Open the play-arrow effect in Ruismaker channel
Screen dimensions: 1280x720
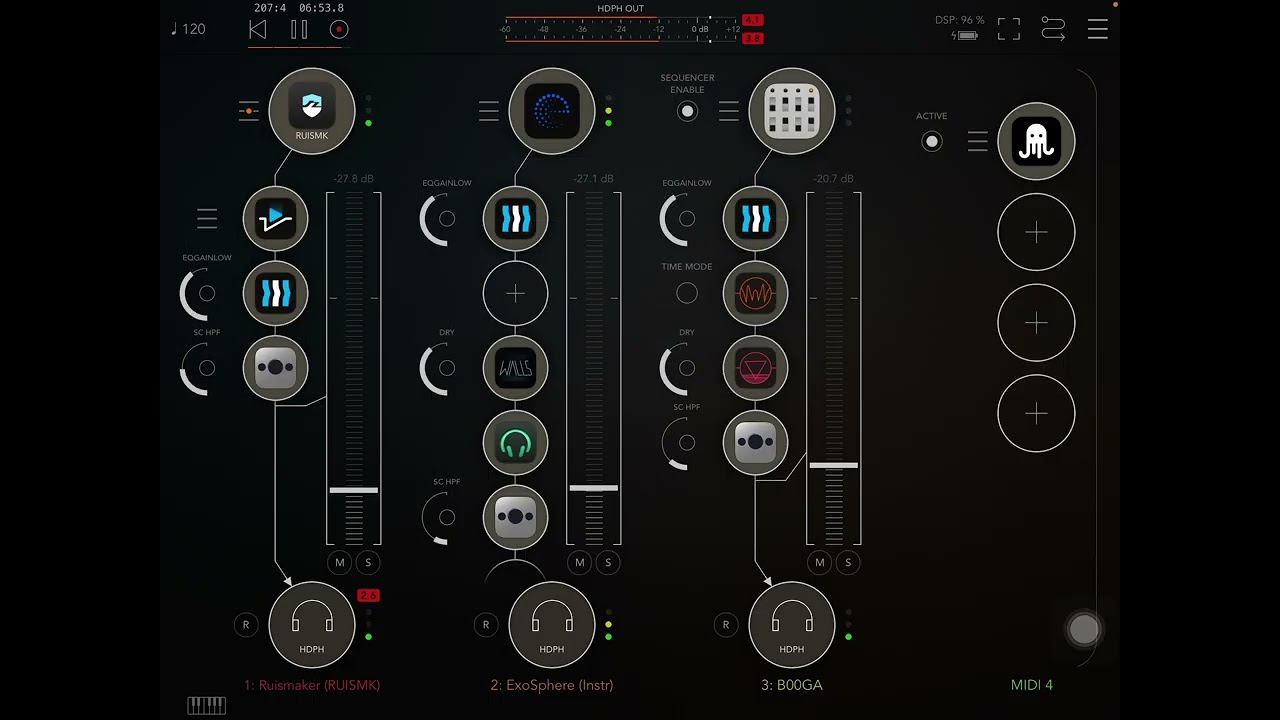[x=276, y=218]
